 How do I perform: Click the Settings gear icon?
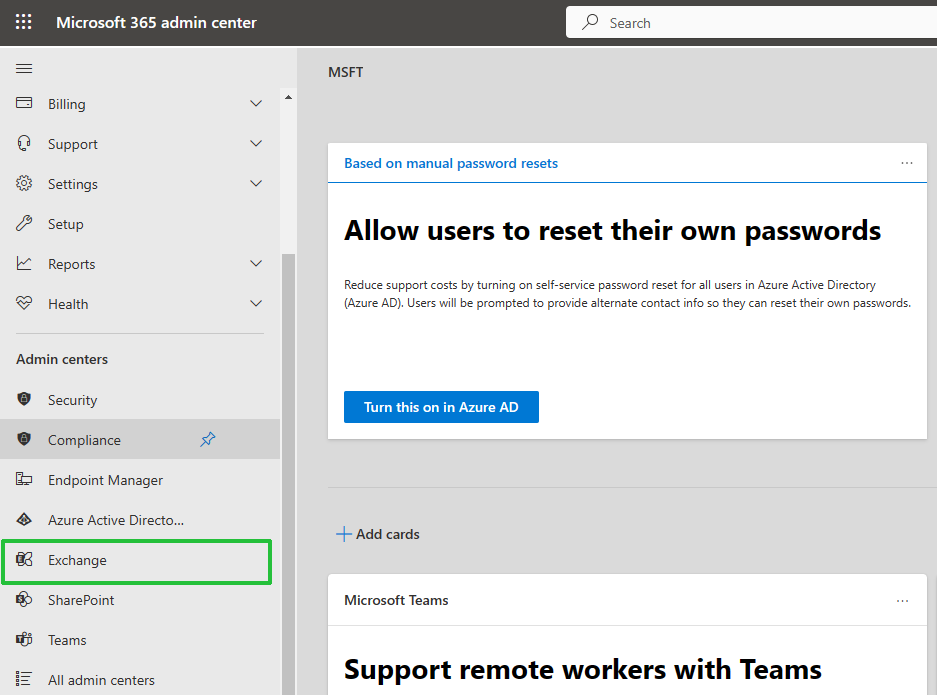[x=24, y=183]
